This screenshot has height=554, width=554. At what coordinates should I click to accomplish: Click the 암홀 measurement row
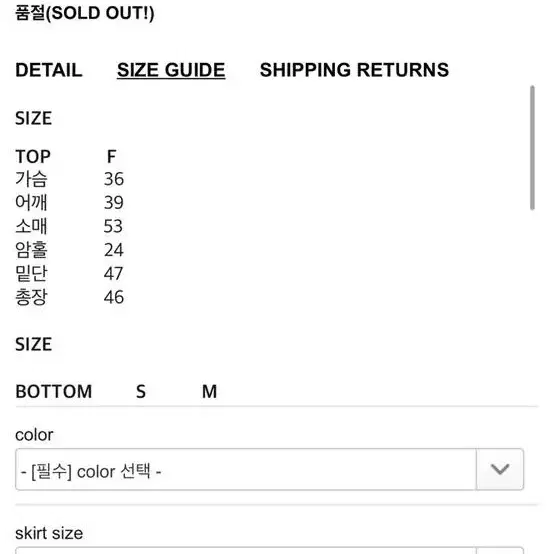[70, 250]
